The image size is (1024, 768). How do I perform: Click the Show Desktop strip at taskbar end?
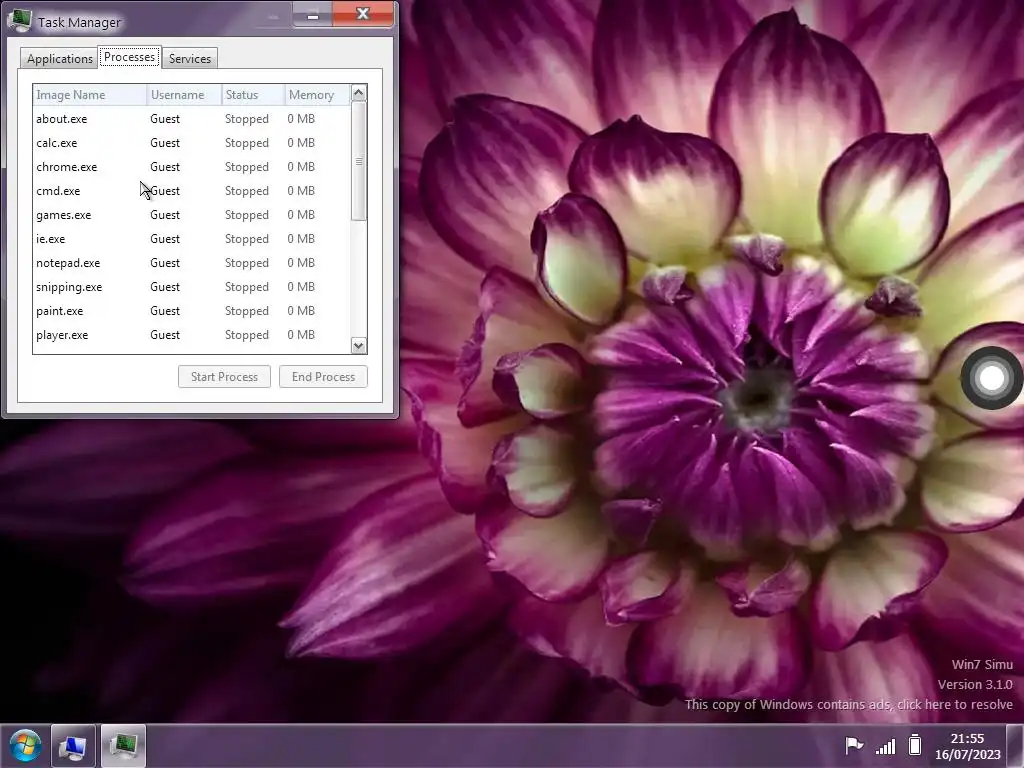coord(1016,746)
